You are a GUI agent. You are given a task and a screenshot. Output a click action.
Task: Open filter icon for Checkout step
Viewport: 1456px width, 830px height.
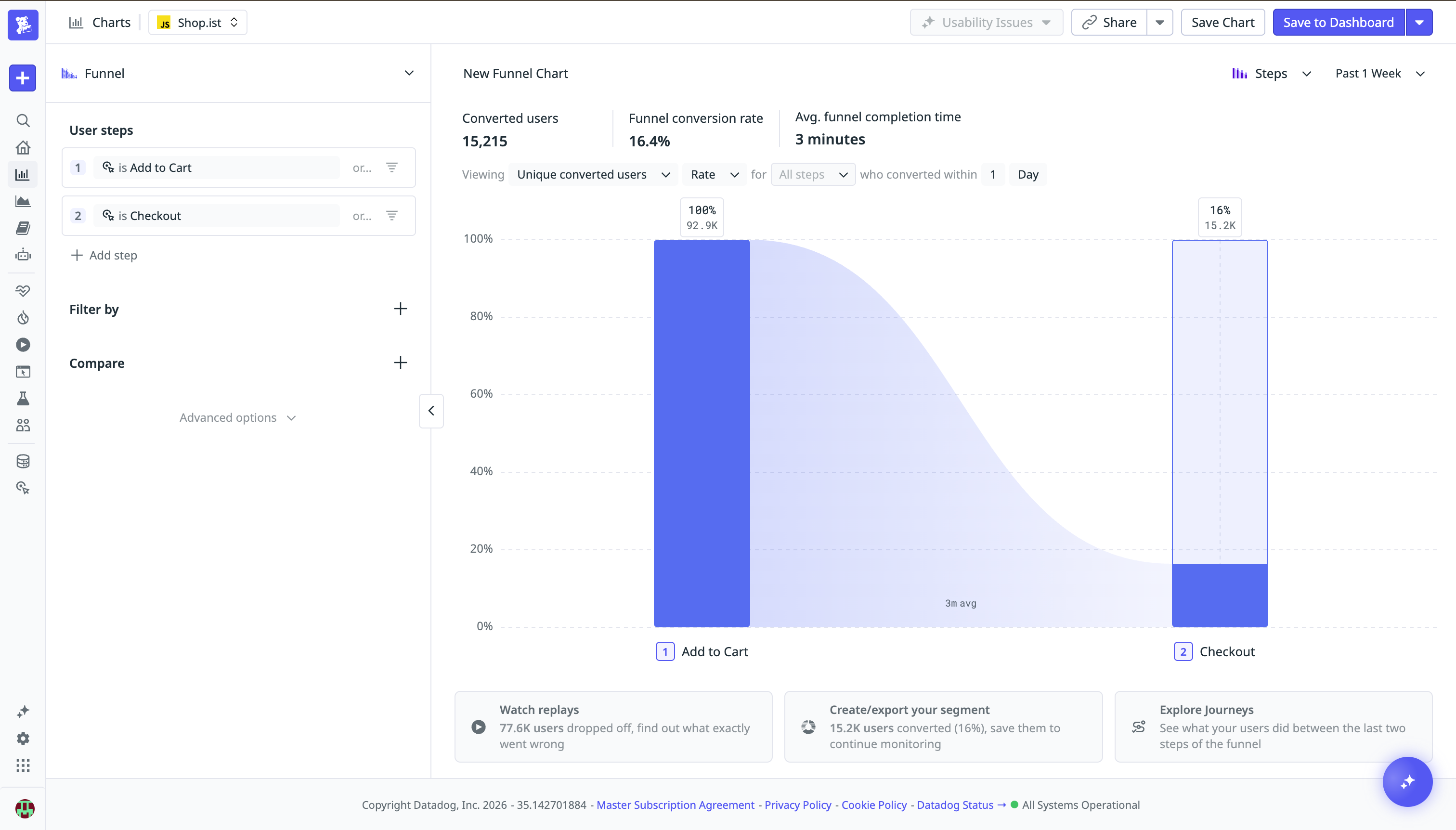[391, 216]
